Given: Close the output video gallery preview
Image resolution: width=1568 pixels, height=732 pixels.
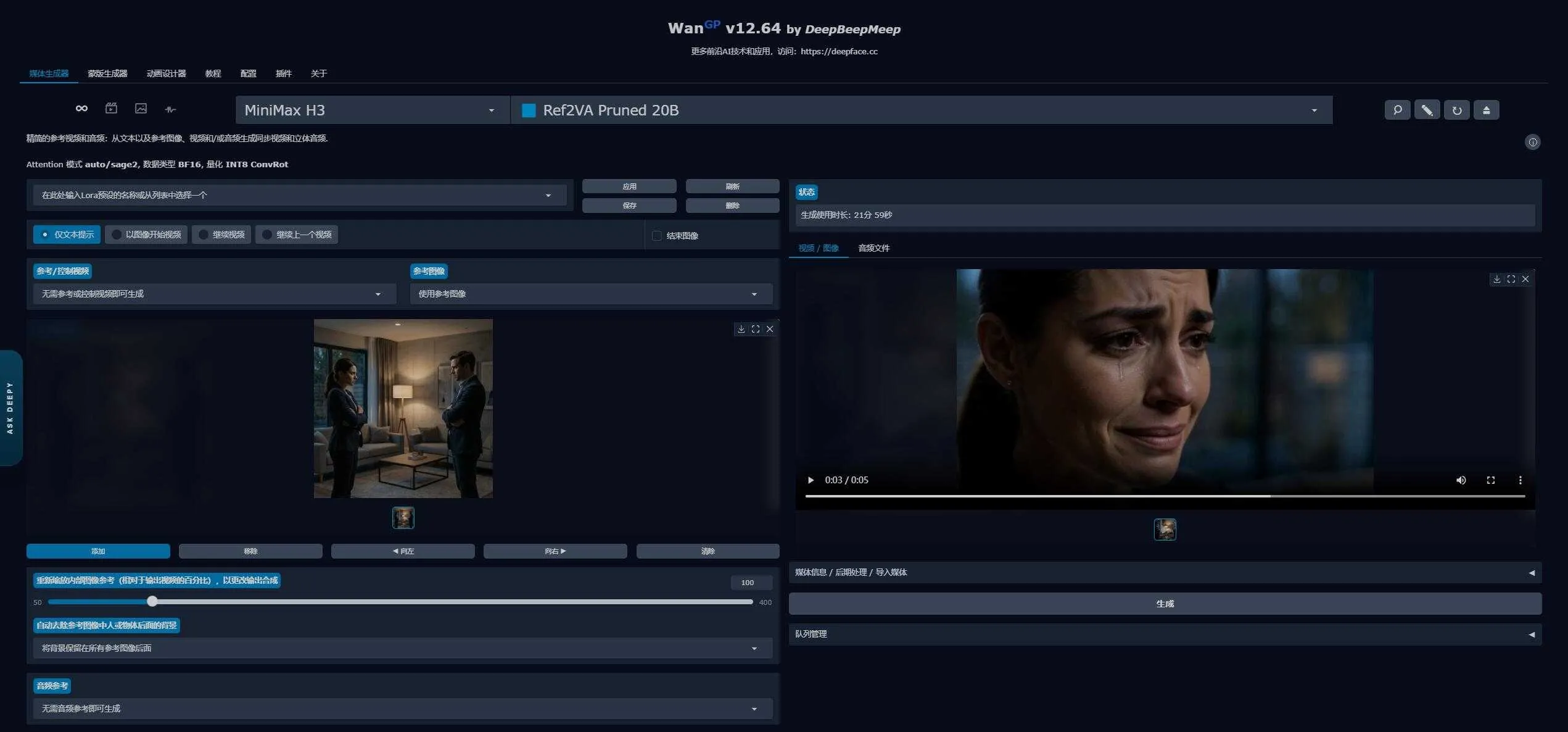Looking at the screenshot, I should point(1525,279).
